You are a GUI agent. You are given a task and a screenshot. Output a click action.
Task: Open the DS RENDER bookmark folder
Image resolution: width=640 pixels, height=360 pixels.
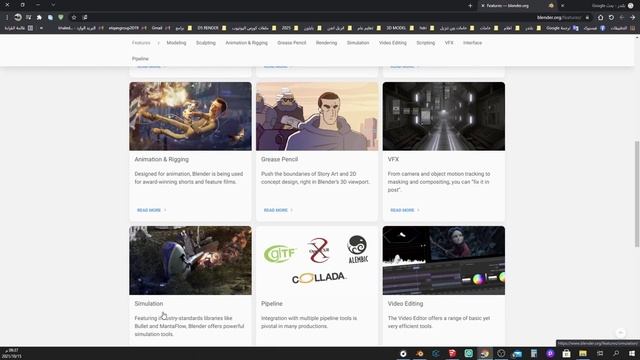click(x=211, y=28)
